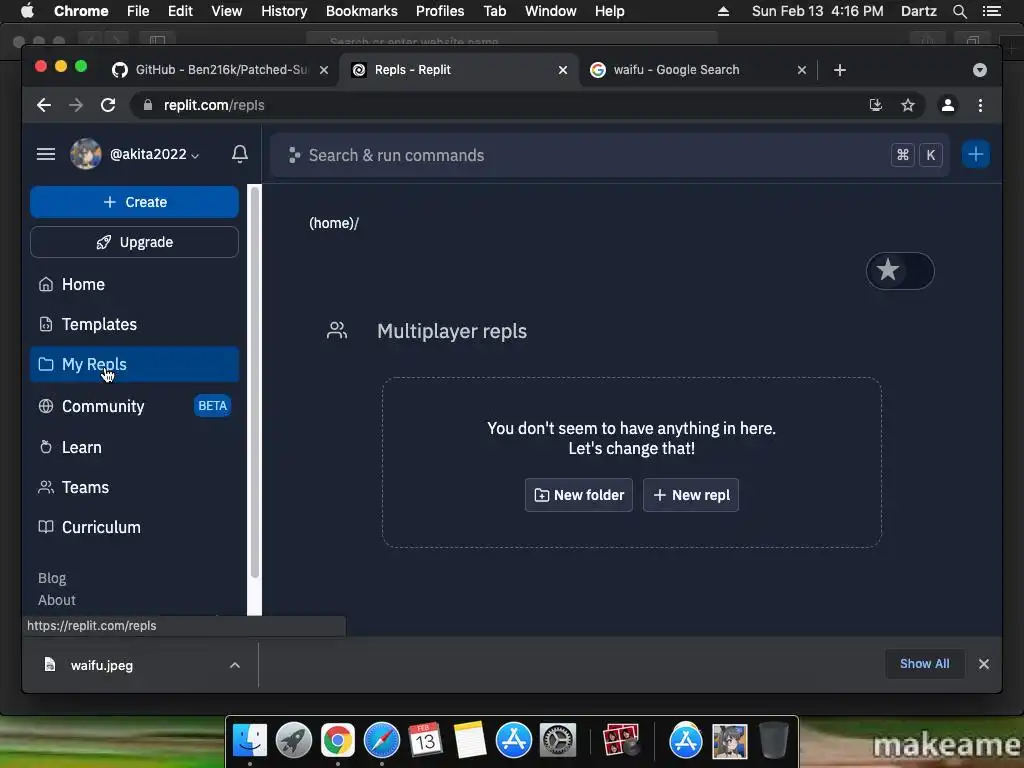Click the Upgrade button
This screenshot has height=768, width=1024.
click(135, 242)
